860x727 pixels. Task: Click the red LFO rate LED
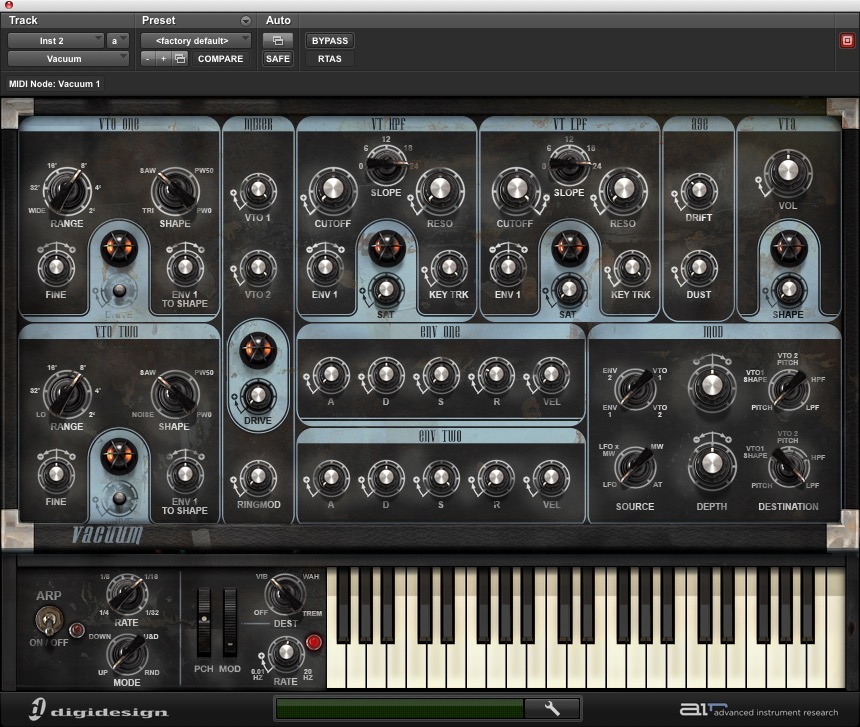[x=314, y=642]
